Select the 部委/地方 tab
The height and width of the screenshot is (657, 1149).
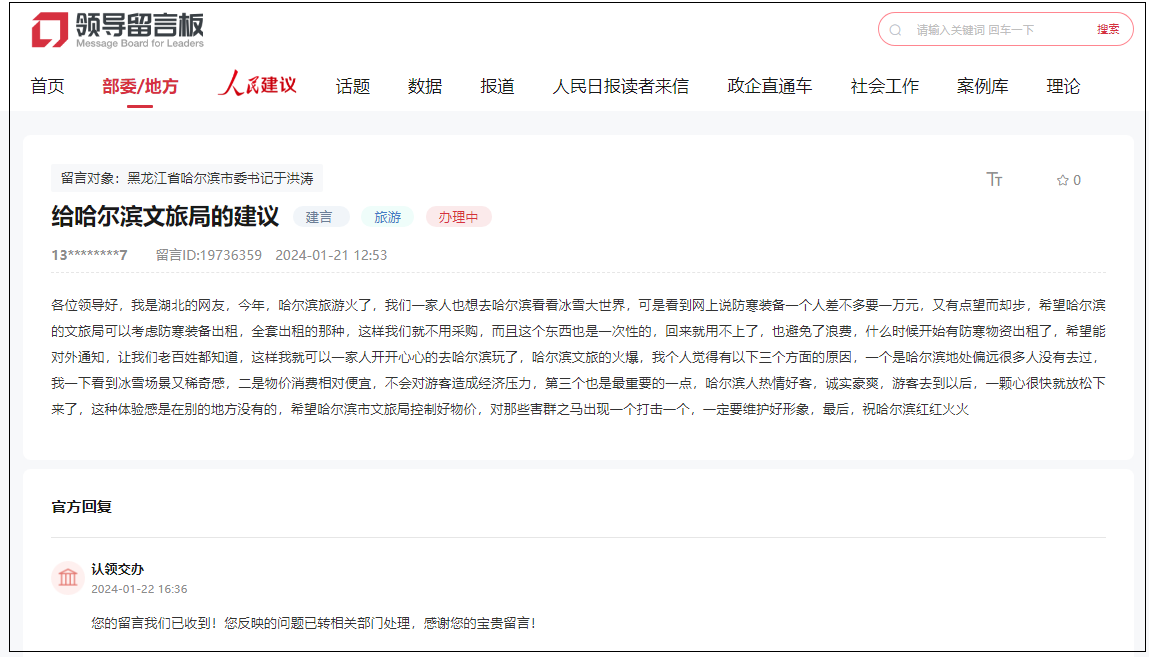tap(140, 86)
